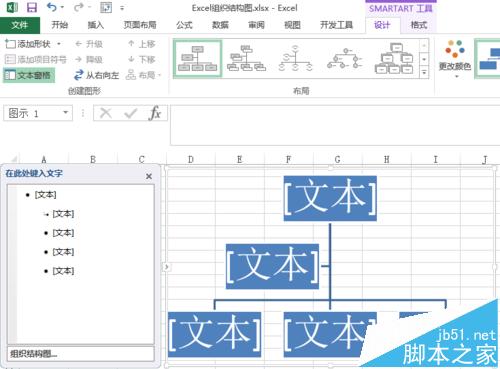500x369 pixels.
Task: Toggle the 文本窗格 text pane button
Action: (29, 75)
